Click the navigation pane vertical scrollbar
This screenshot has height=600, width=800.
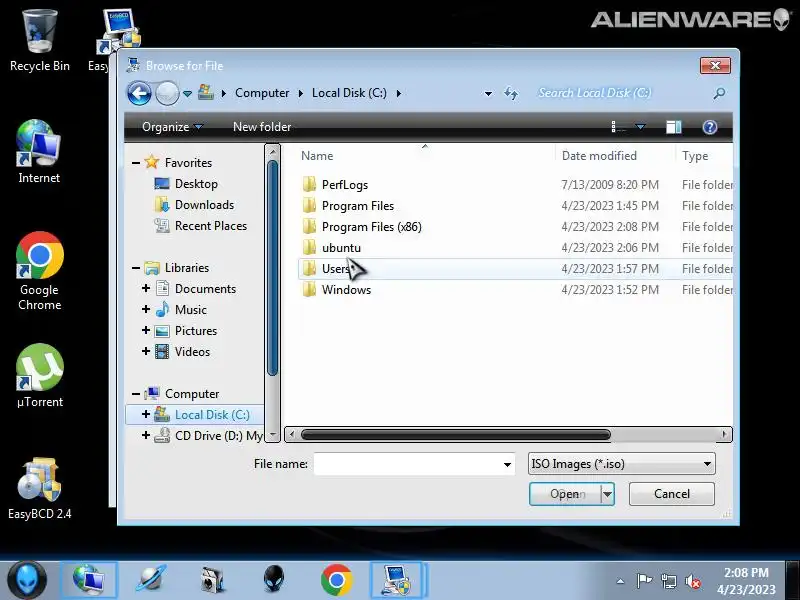[272, 268]
